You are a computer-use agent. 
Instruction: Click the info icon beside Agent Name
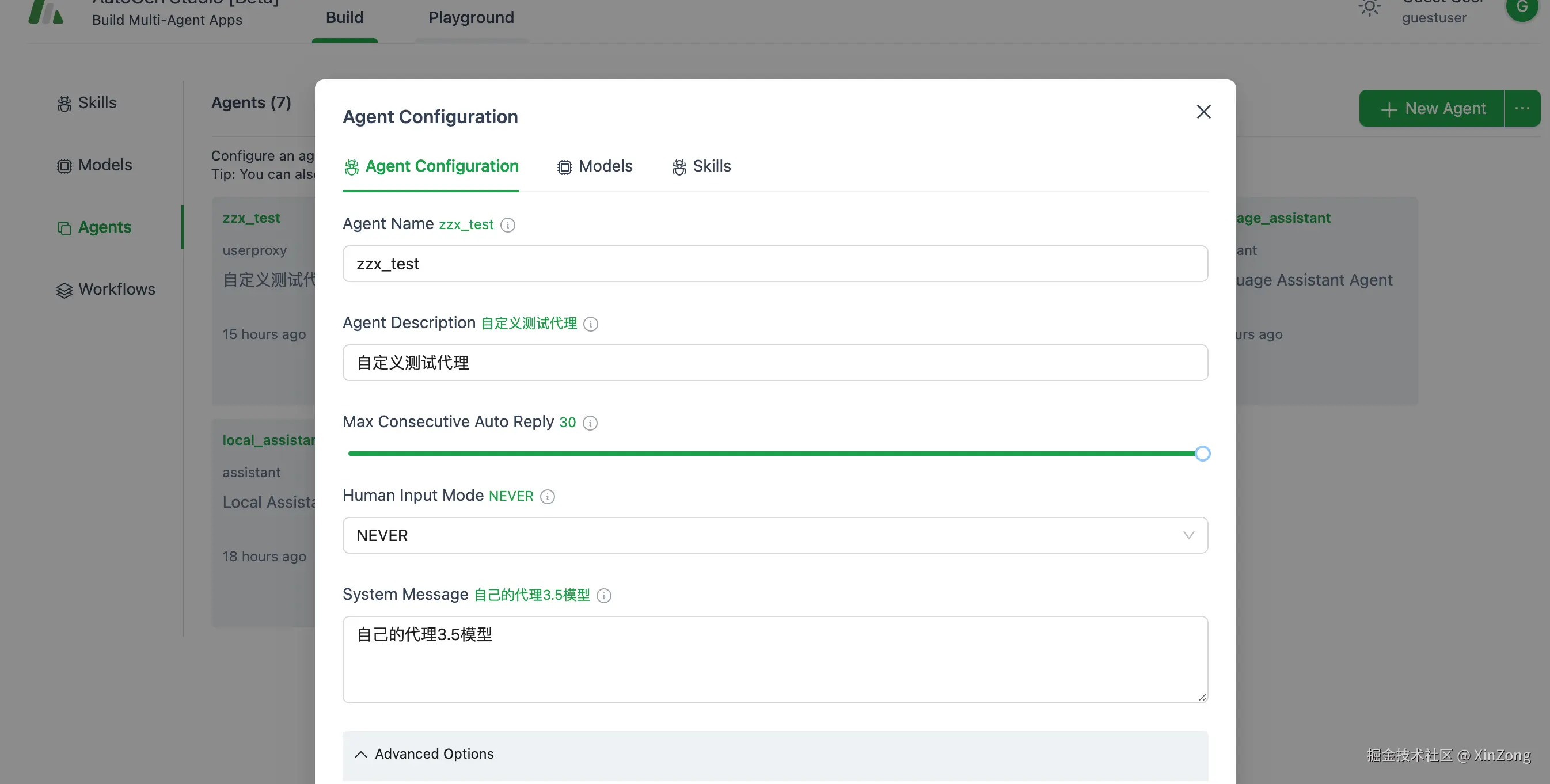[507, 225]
